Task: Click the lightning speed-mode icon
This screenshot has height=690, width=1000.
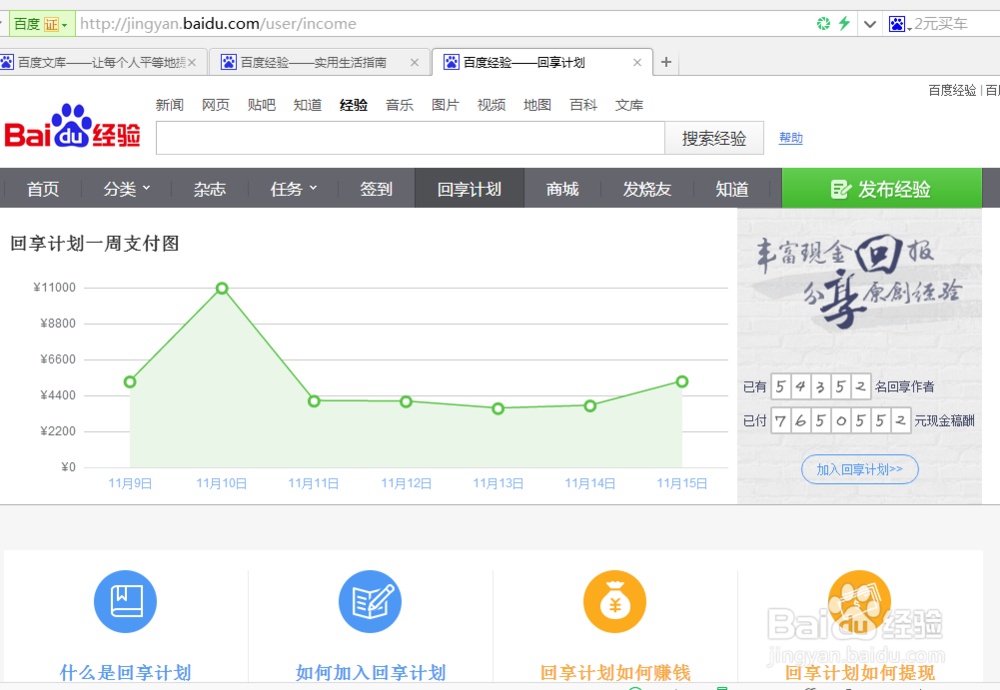Action: tap(844, 24)
